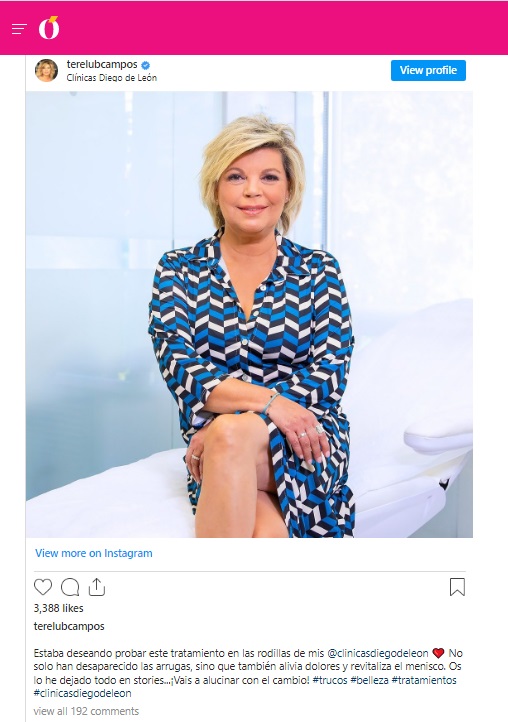Image resolution: width=508 pixels, height=722 pixels.
Task: Open the embedded Instagram photo
Action: coord(249,314)
